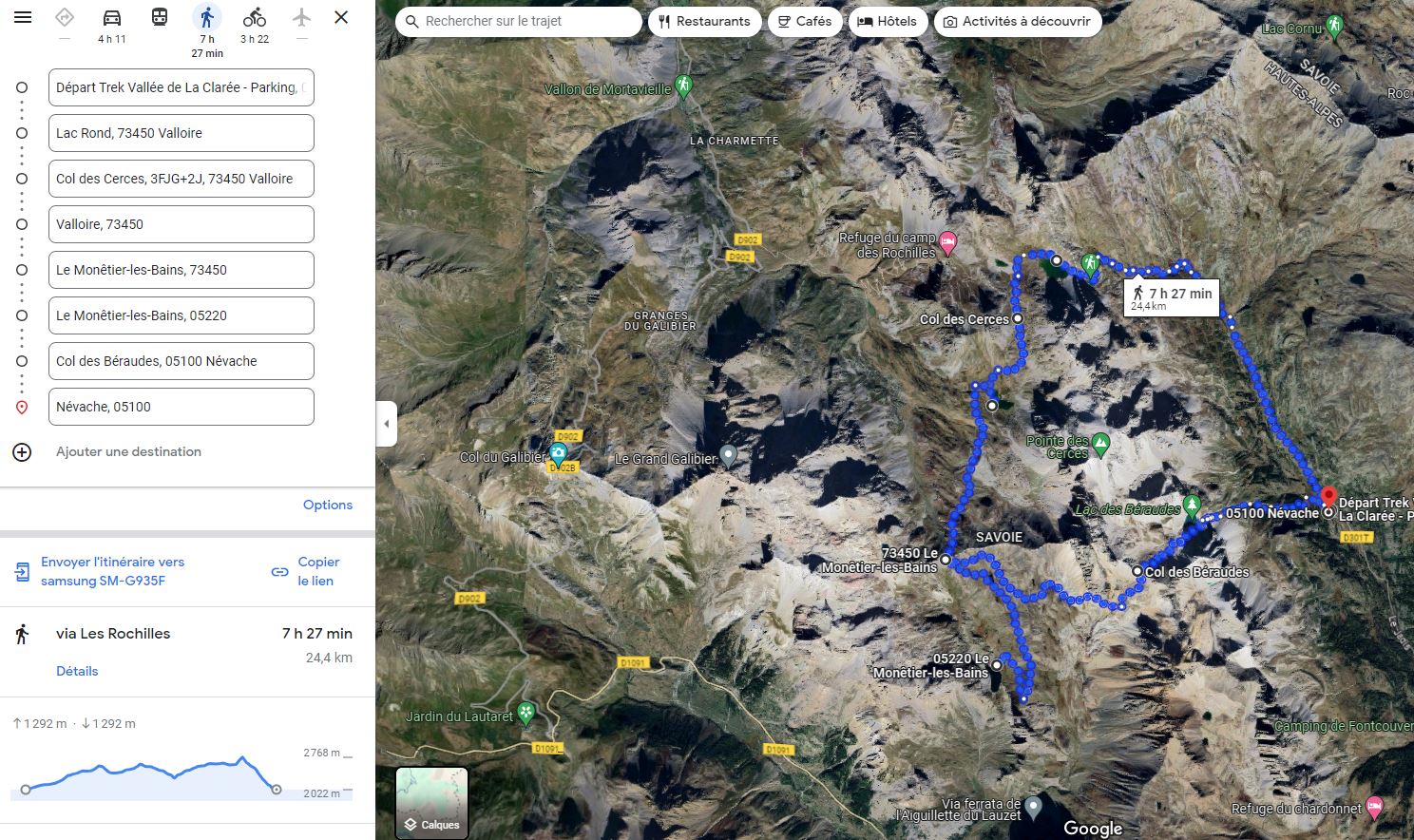
Task: Filter map by Hôtels
Action: pyautogui.click(x=888, y=21)
